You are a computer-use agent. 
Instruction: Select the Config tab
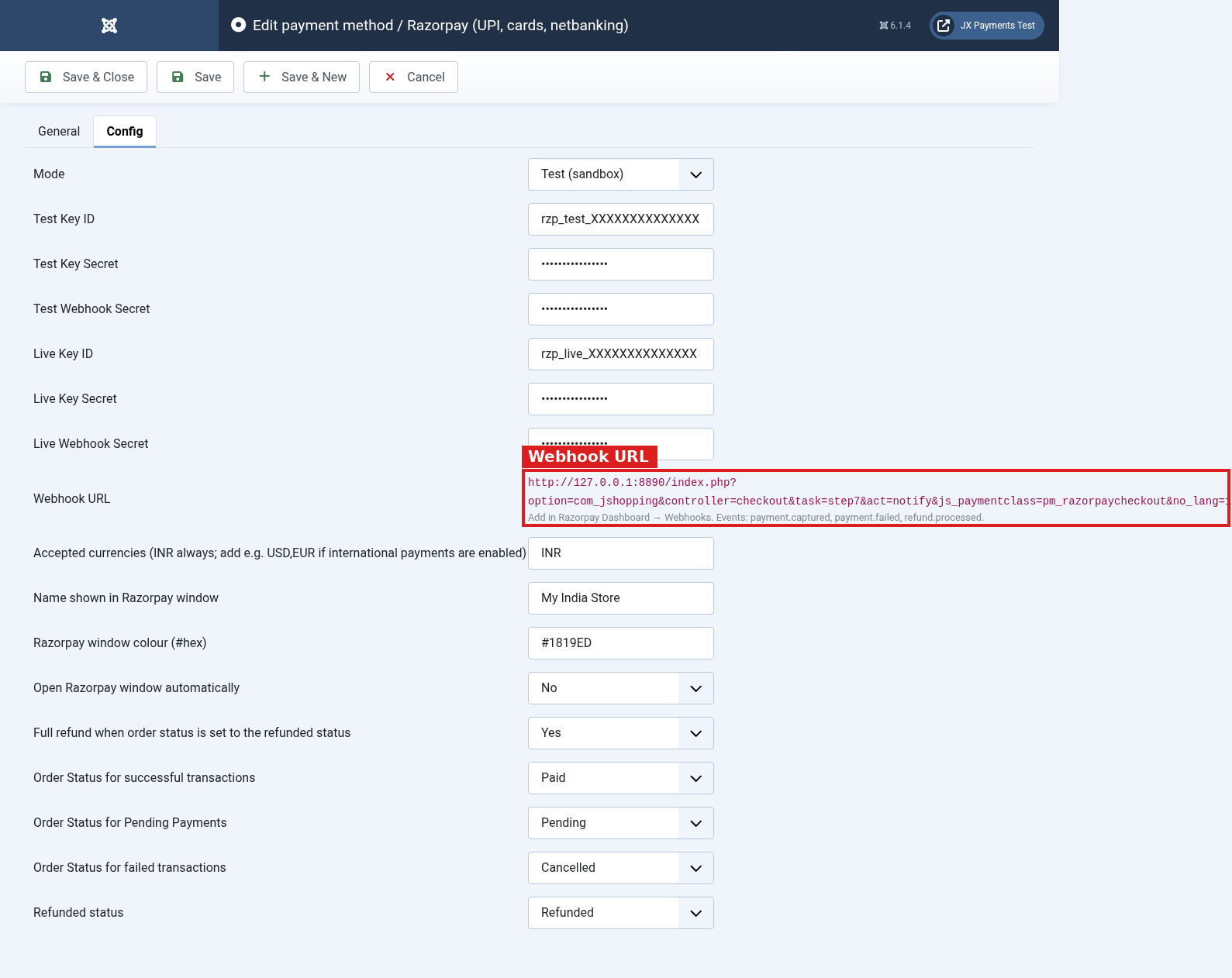pyautogui.click(x=125, y=131)
